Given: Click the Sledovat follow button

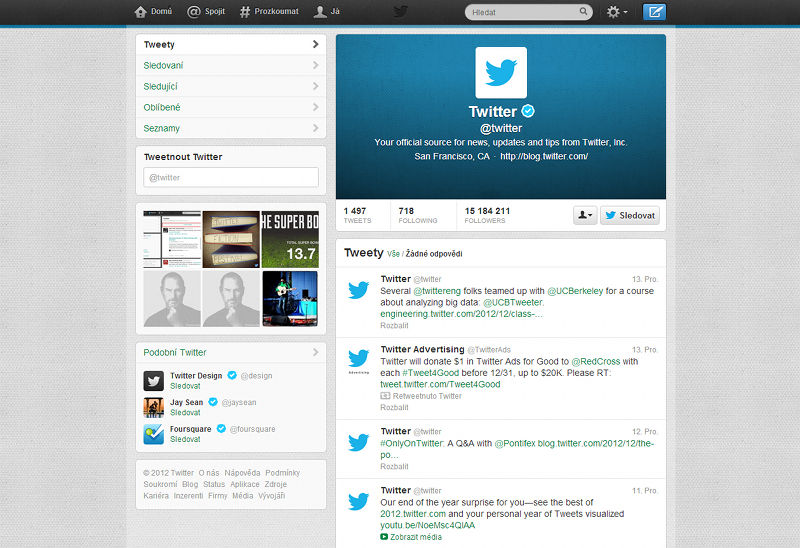Looking at the screenshot, I should click(x=630, y=215).
